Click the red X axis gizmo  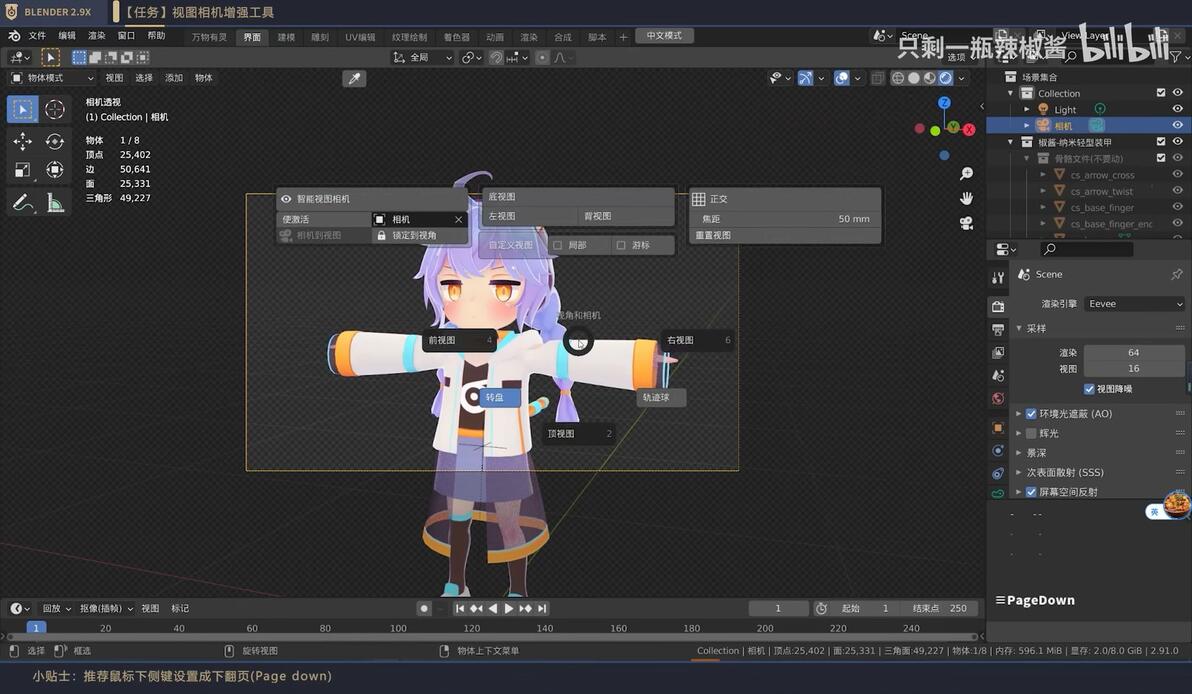pyautogui.click(x=968, y=130)
